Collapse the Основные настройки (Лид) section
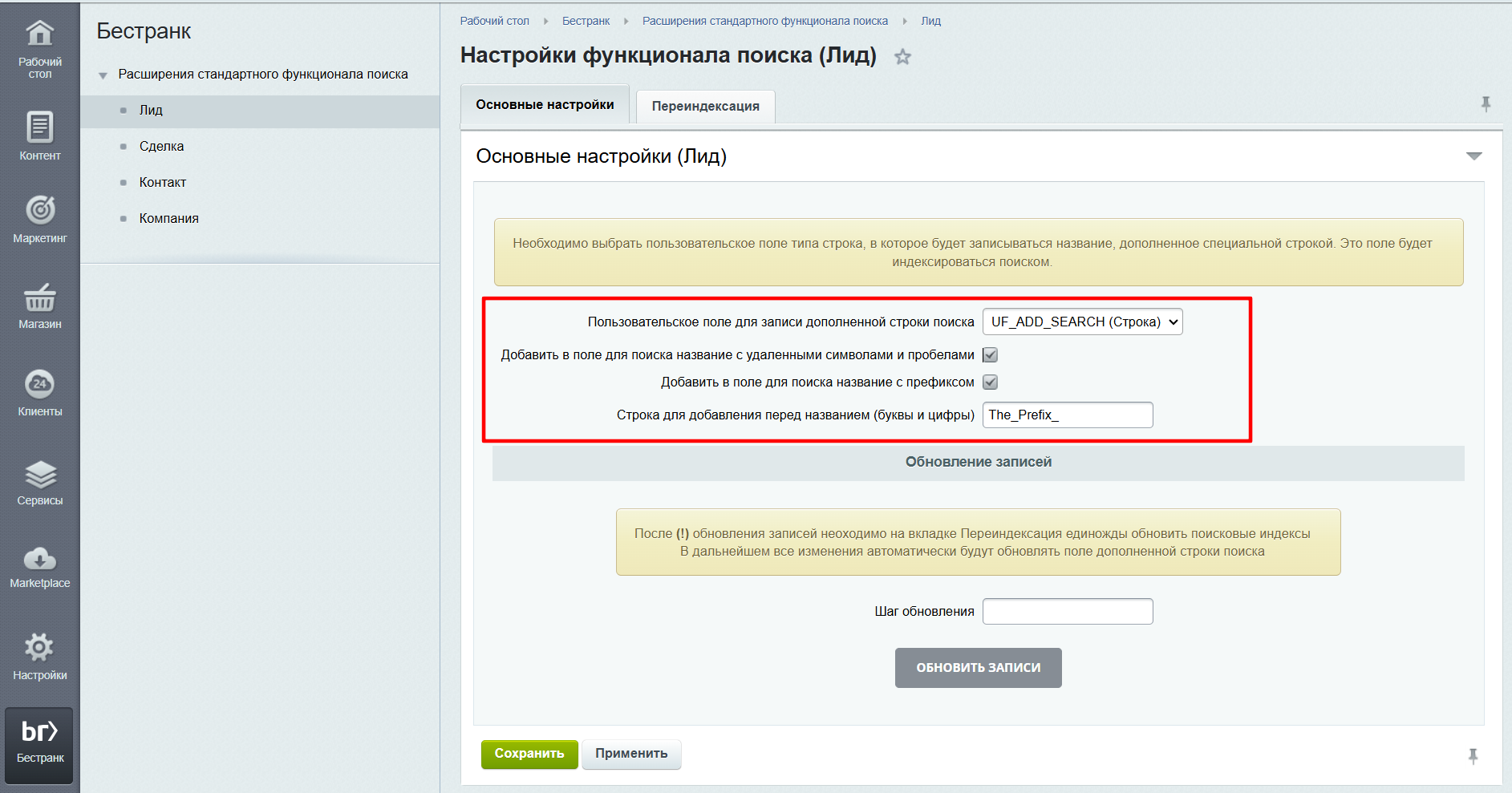The image size is (1512, 793). [1473, 156]
